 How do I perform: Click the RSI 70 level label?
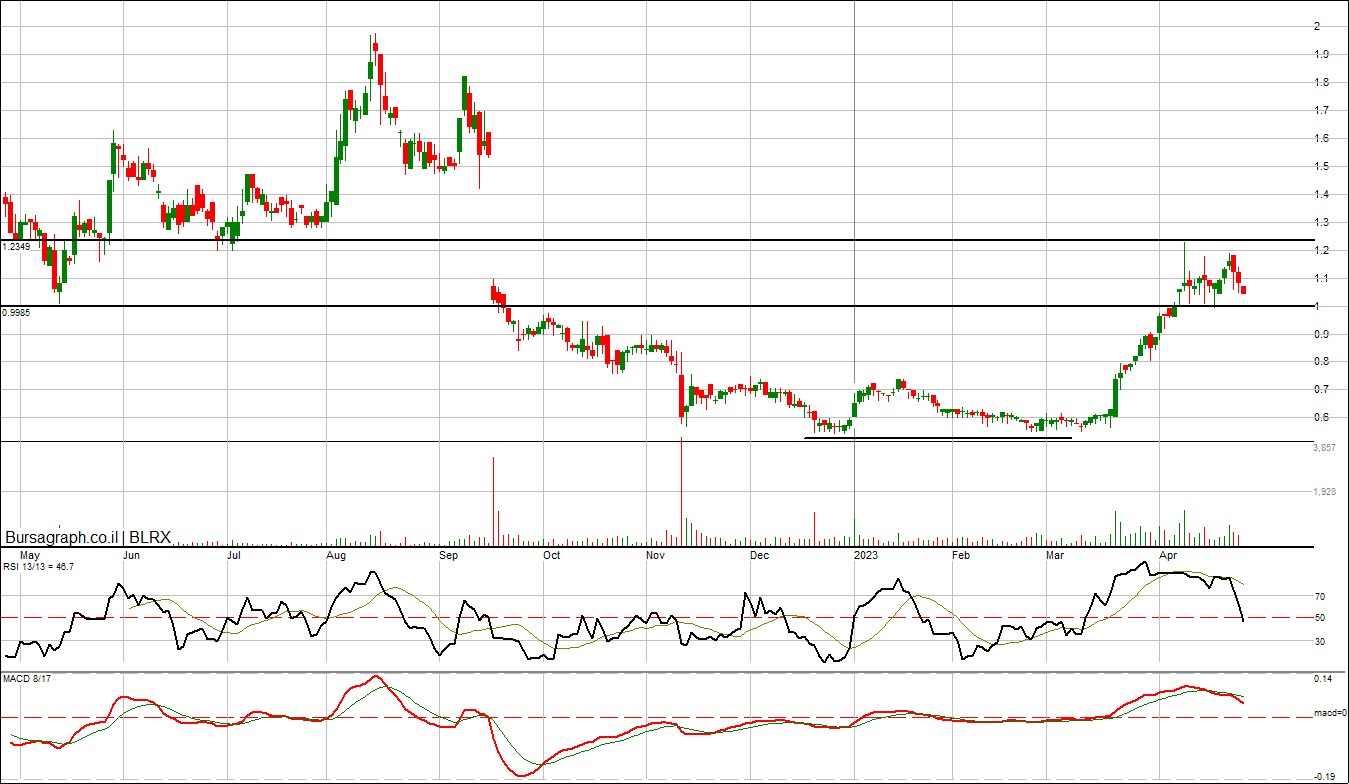click(x=1319, y=596)
